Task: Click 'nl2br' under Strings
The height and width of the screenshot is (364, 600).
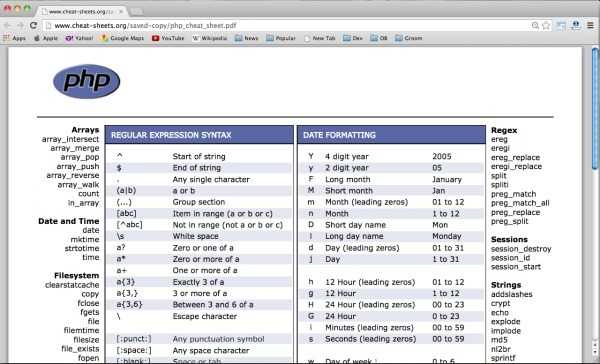Action: (501, 349)
